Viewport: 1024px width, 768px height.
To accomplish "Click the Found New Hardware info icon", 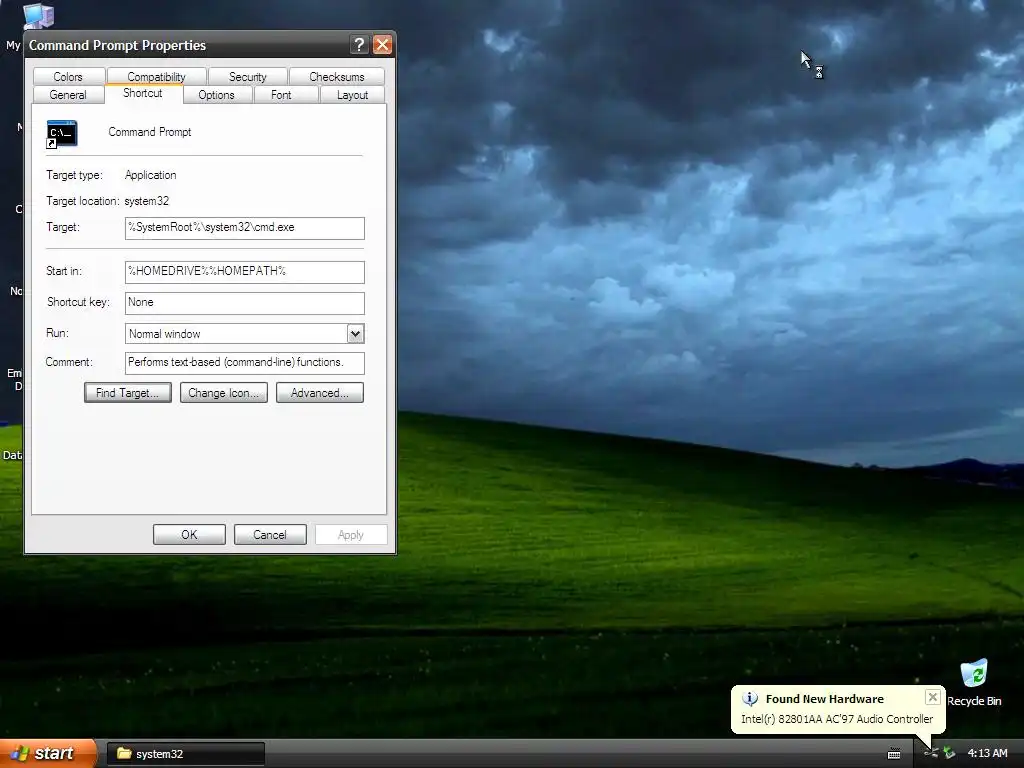I will click(x=750, y=699).
